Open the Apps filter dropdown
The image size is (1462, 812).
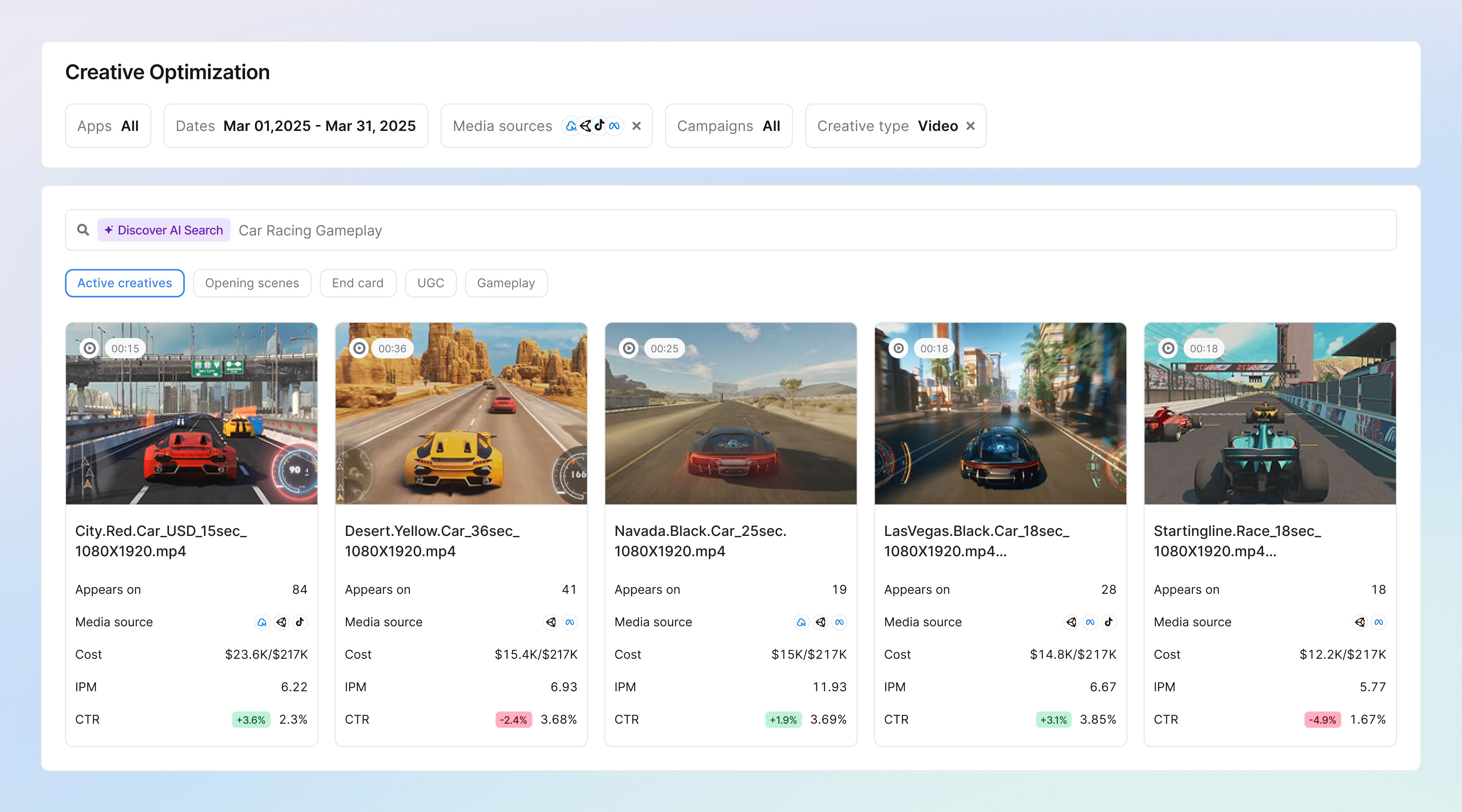[x=108, y=126]
